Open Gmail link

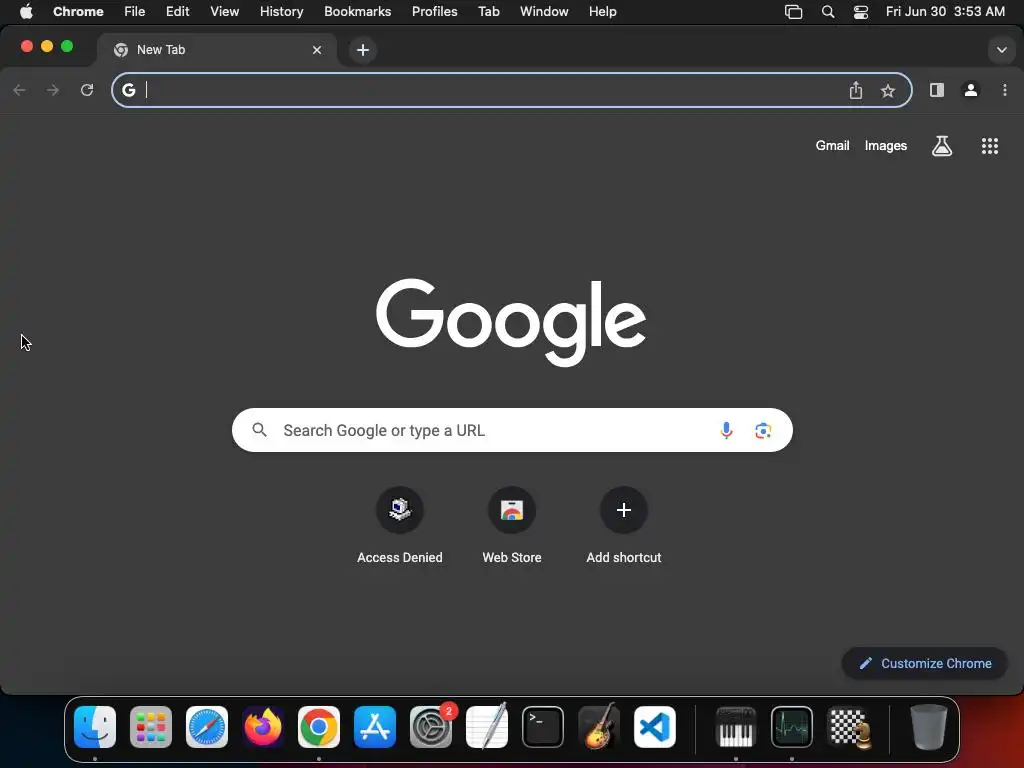coord(832,146)
